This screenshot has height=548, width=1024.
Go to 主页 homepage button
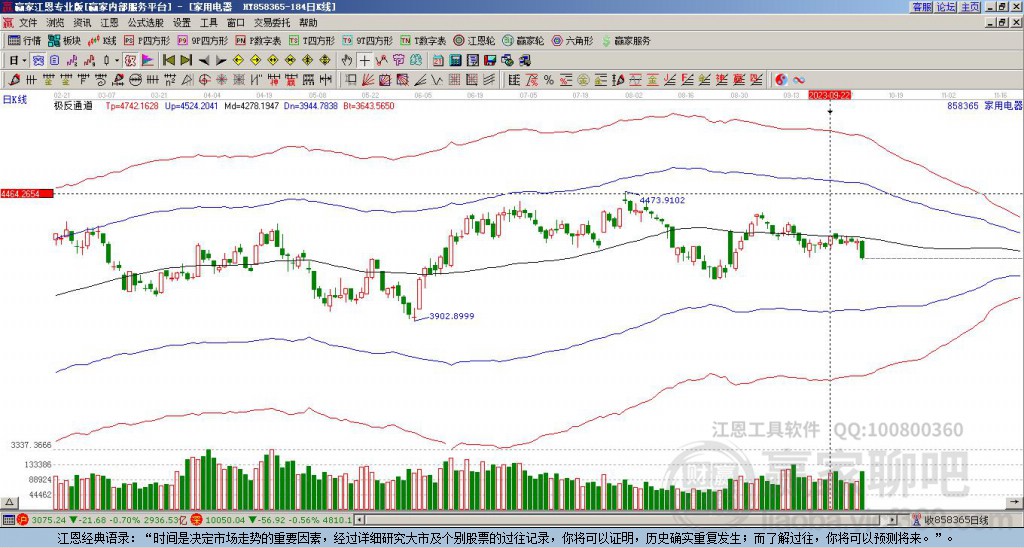tap(970, 7)
